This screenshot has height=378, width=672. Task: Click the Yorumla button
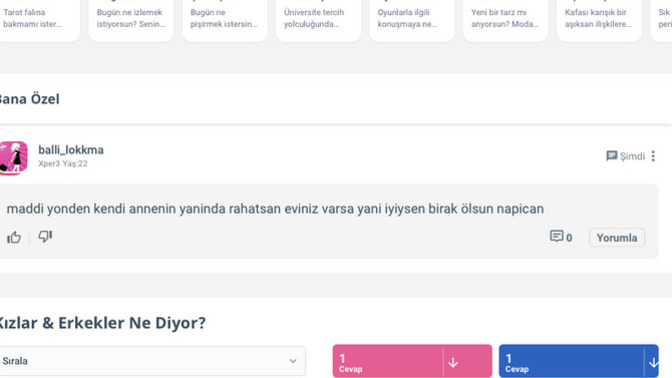617,238
